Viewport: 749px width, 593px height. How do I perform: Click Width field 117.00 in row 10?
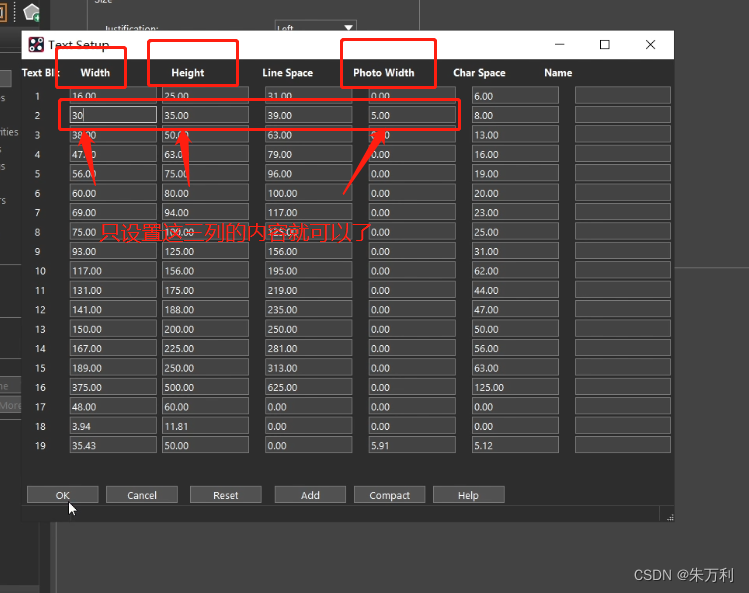[x=113, y=270]
